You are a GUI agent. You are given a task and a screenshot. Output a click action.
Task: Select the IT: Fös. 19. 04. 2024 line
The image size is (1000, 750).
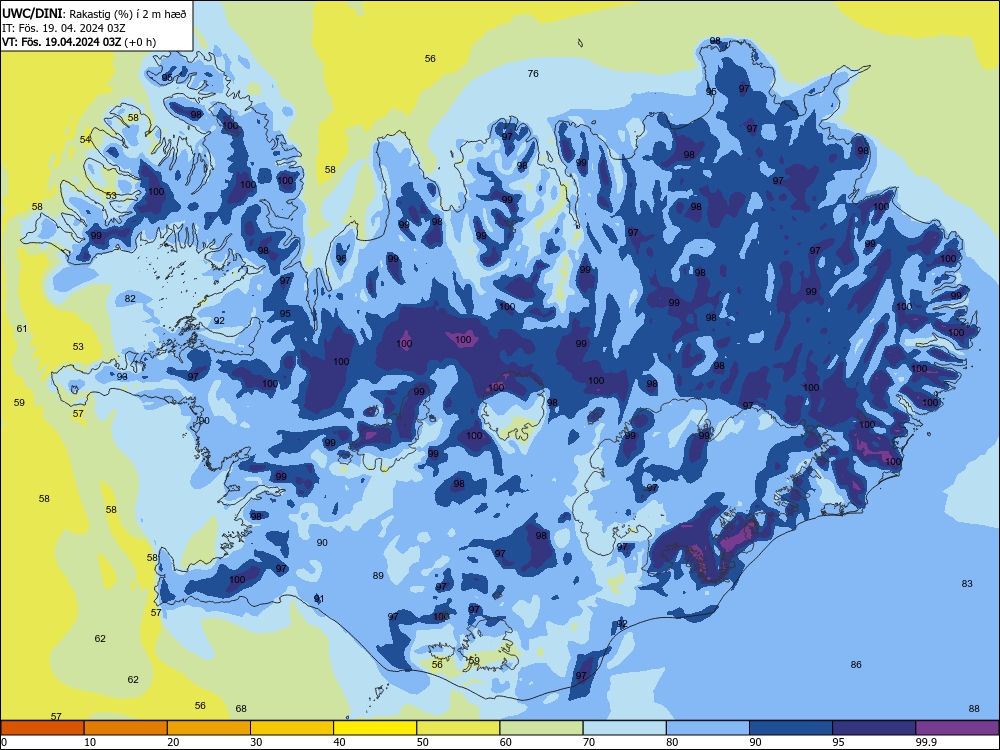click(64, 28)
